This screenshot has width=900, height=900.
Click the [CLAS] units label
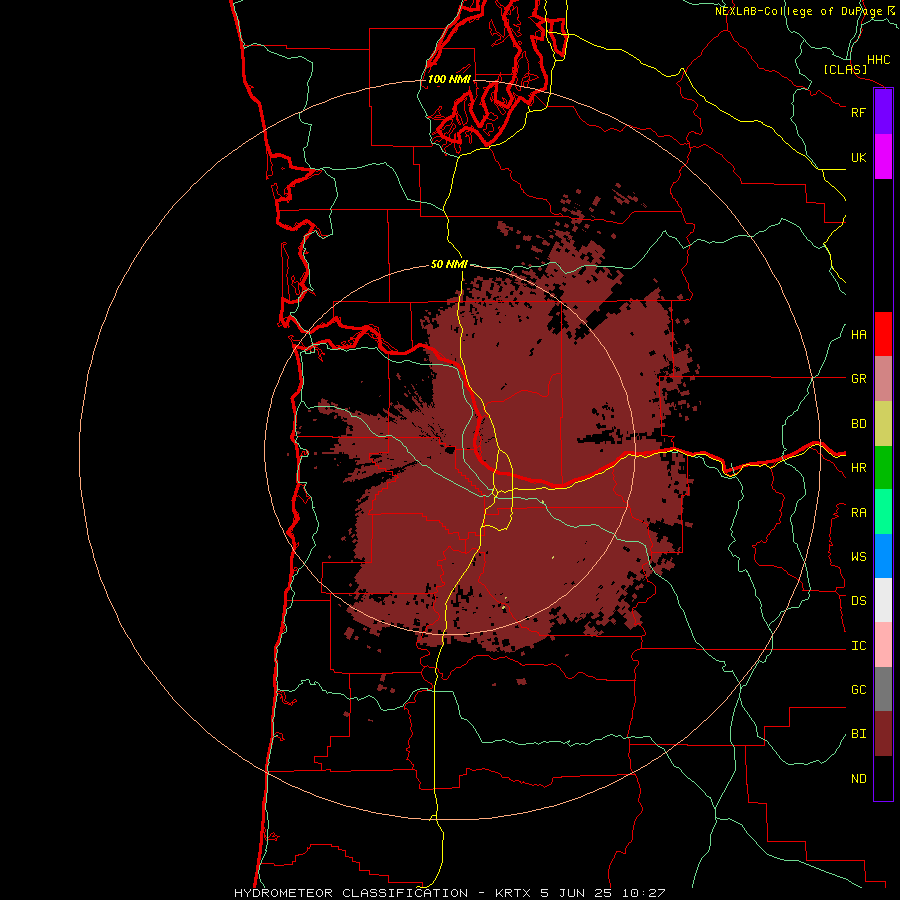[845, 69]
